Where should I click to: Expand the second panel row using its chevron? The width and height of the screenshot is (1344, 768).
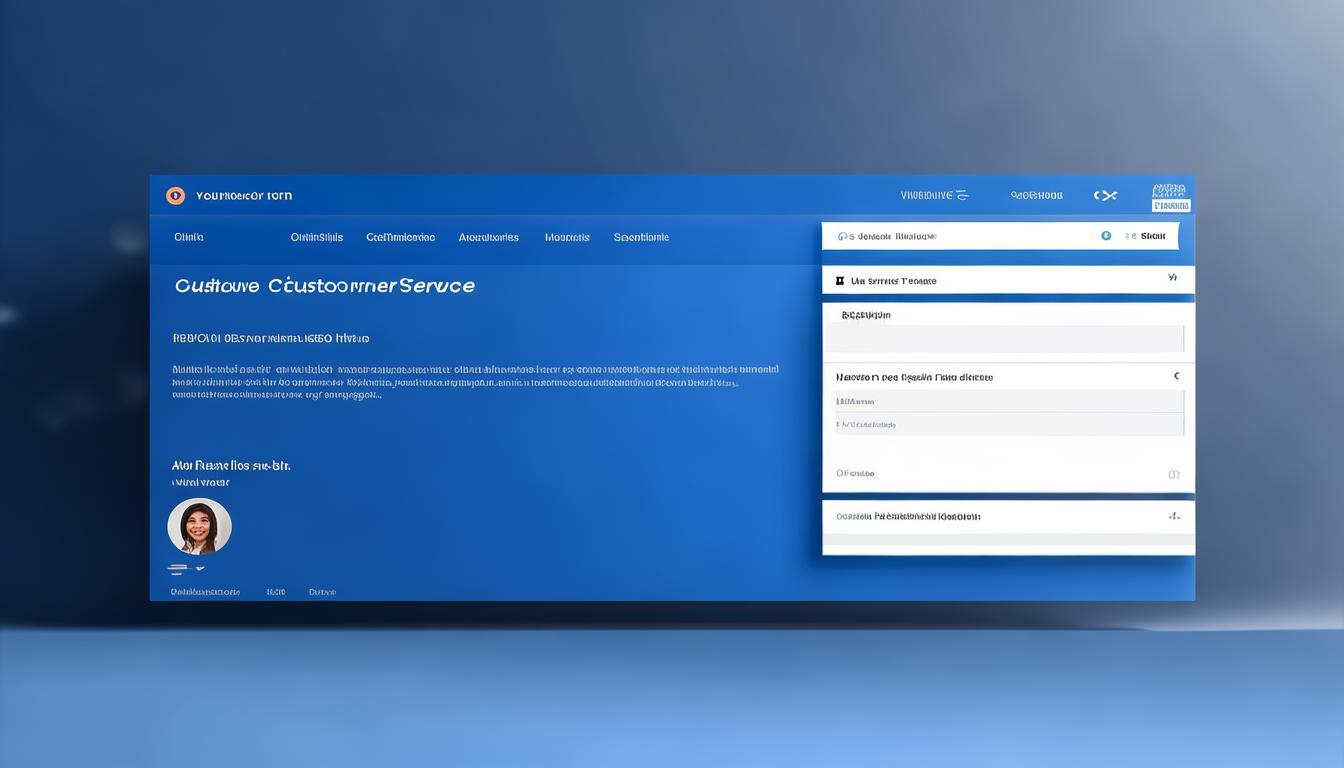[1173, 278]
